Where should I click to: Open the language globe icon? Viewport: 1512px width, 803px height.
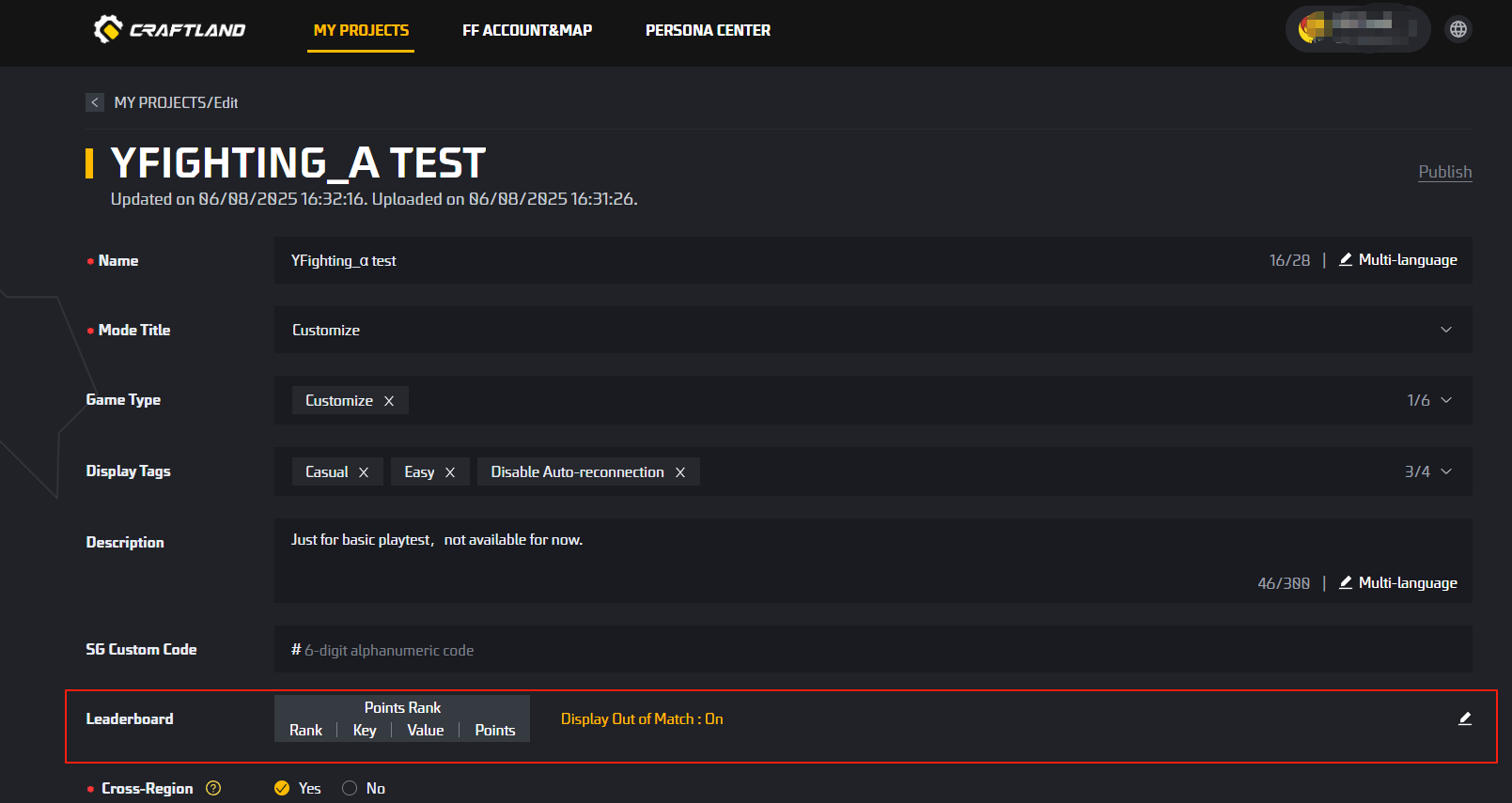(x=1458, y=29)
